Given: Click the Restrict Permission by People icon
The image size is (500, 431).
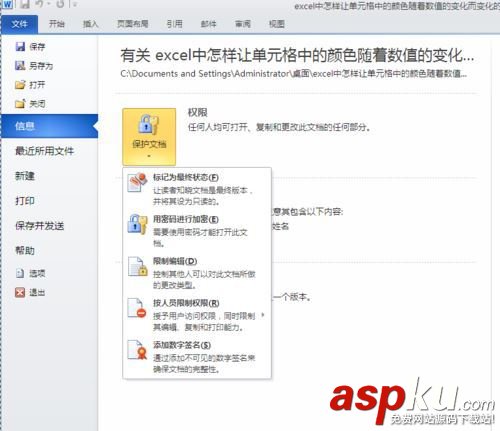Looking at the screenshot, I should [x=137, y=308].
